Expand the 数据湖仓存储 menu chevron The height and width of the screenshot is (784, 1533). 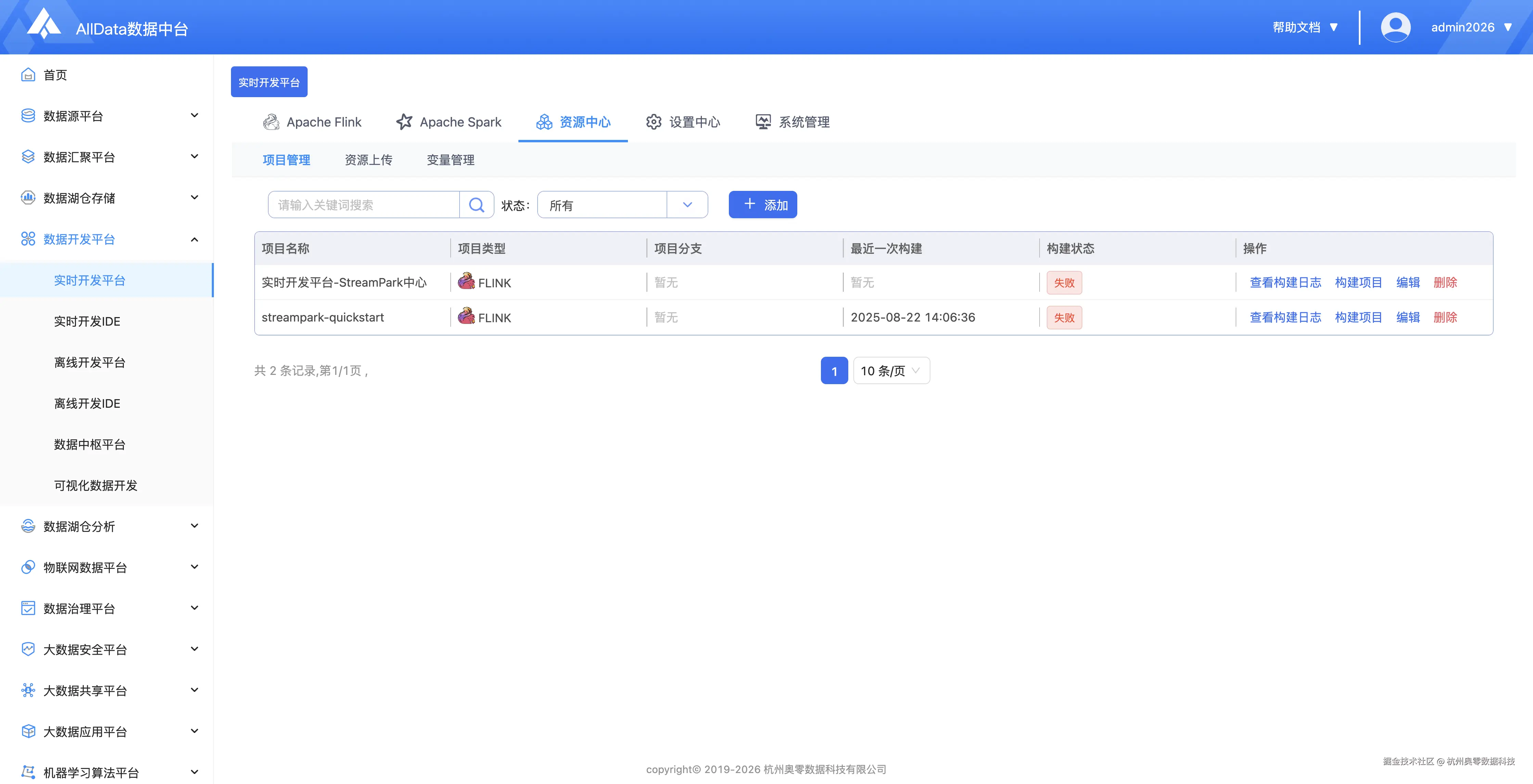coord(194,197)
